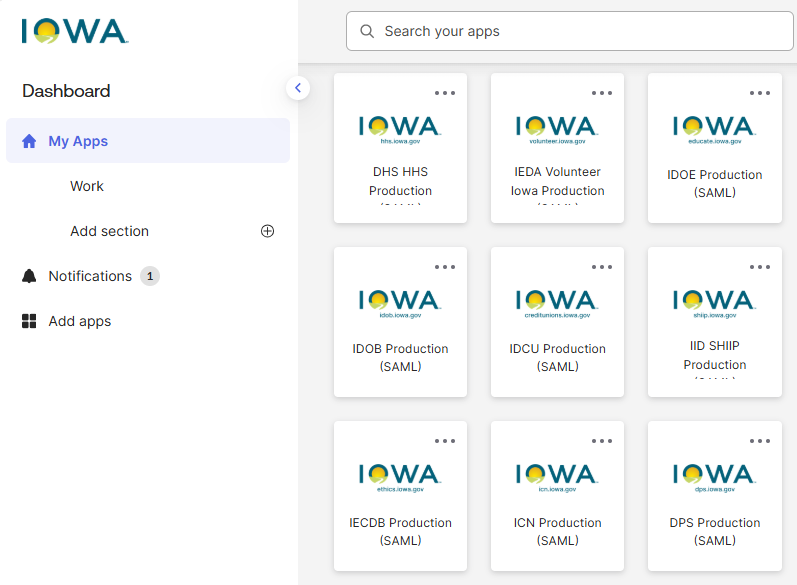Select the Work section
The image size is (797, 585).
coord(87,186)
